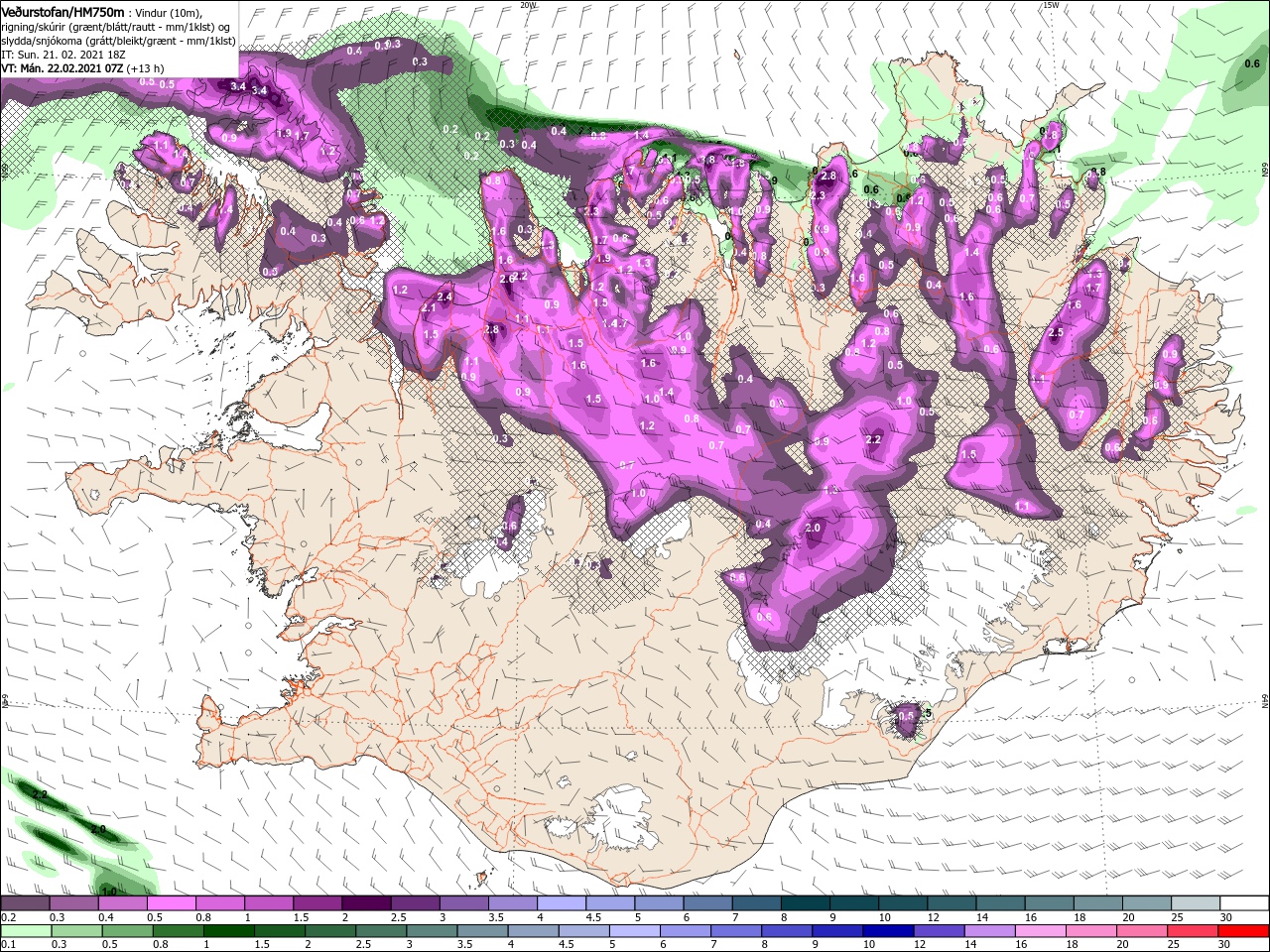Pick the dark teal swatch after 8 on snow scale

click(x=805, y=903)
